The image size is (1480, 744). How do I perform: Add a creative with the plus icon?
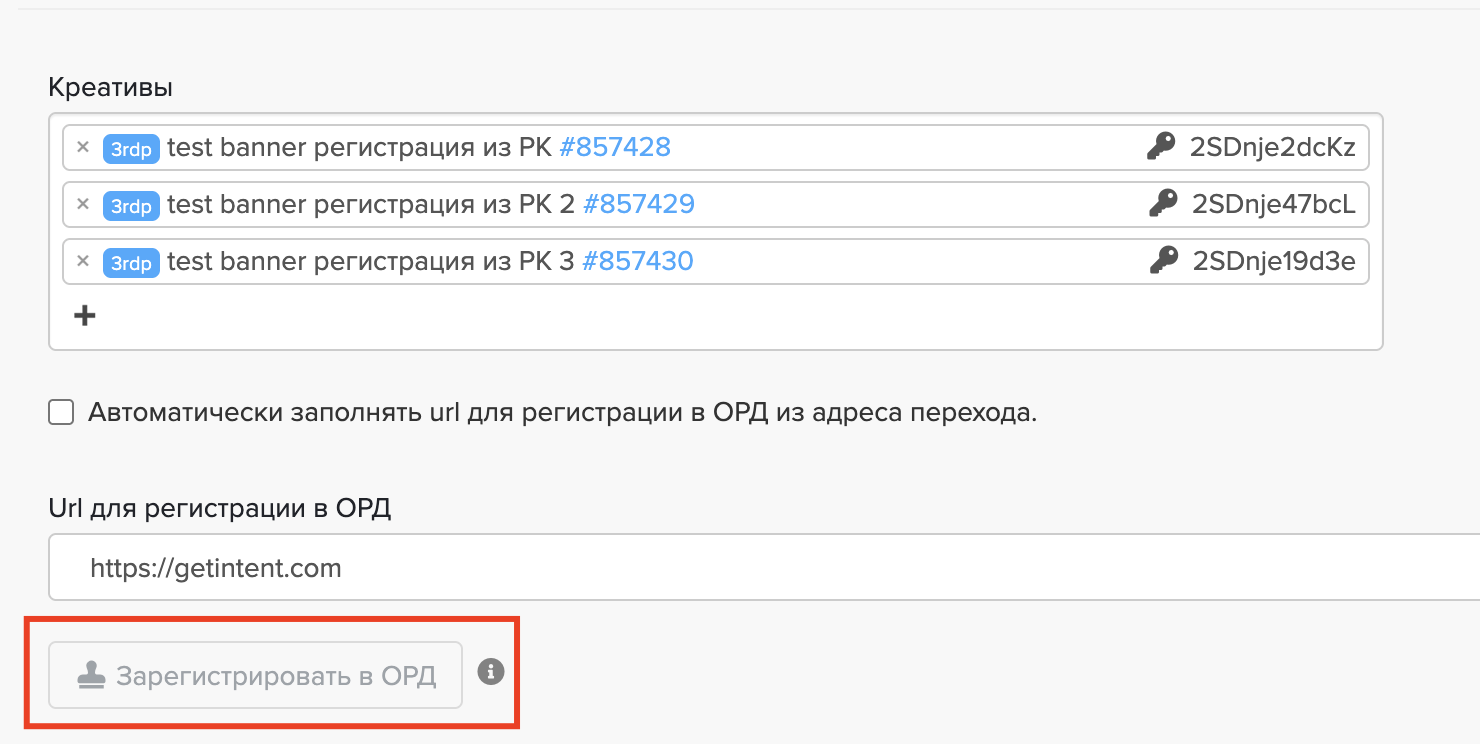click(86, 316)
